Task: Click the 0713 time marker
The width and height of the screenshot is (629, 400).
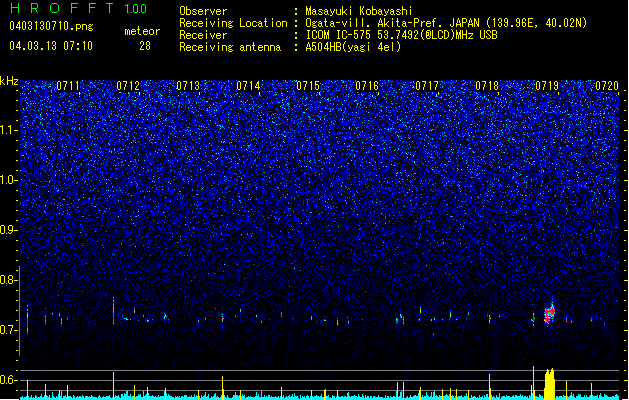Action: click(x=188, y=86)
